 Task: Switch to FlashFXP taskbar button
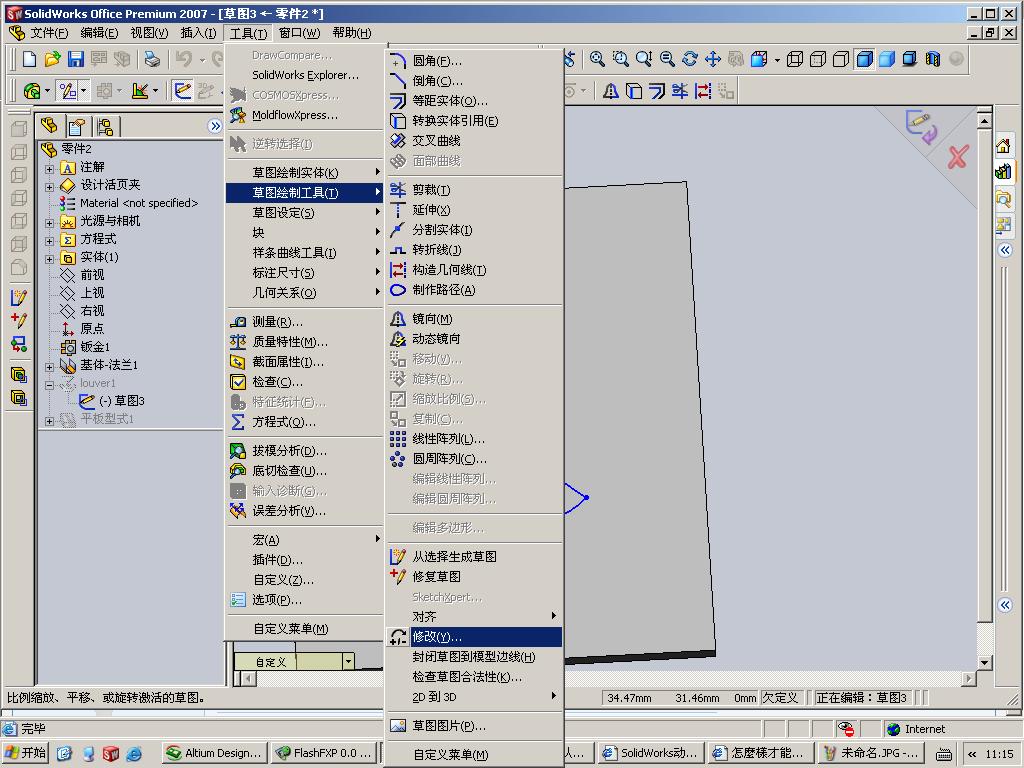click(324, 753)
